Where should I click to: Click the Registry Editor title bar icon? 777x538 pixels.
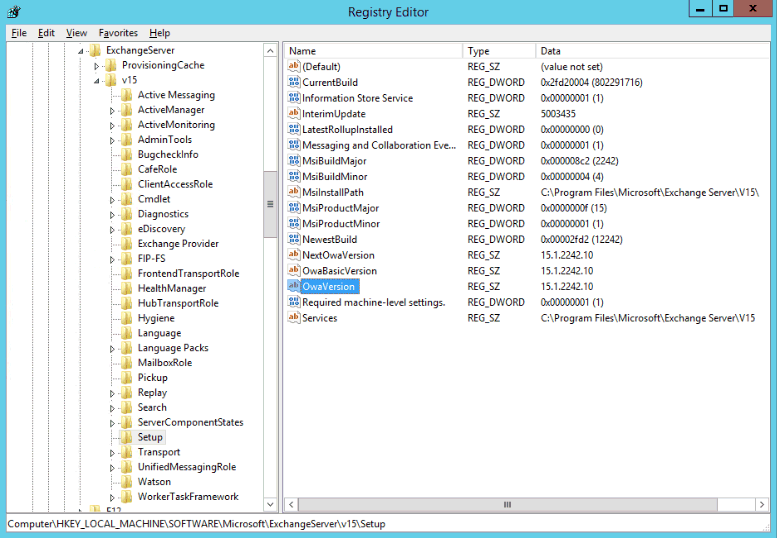click(14, 11)
